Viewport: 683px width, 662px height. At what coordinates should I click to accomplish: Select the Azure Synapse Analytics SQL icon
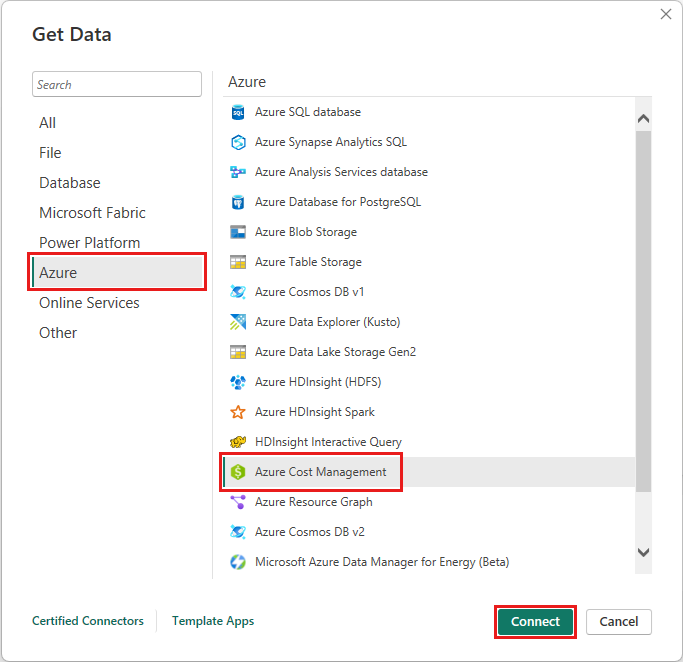(x=238, y=142)
